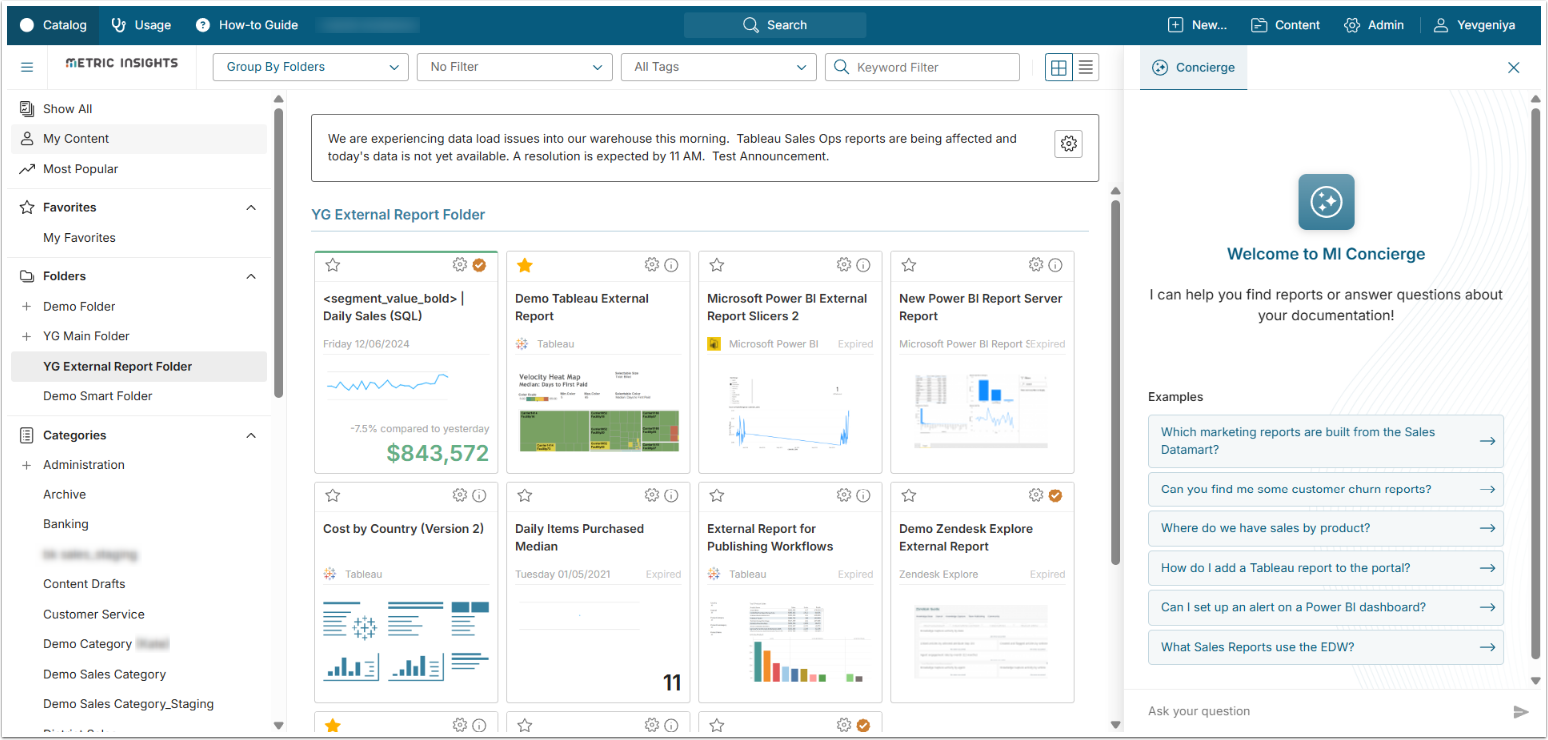Open the YG External Report Folder heading link

pyautogui.click(x=398, y=214)
